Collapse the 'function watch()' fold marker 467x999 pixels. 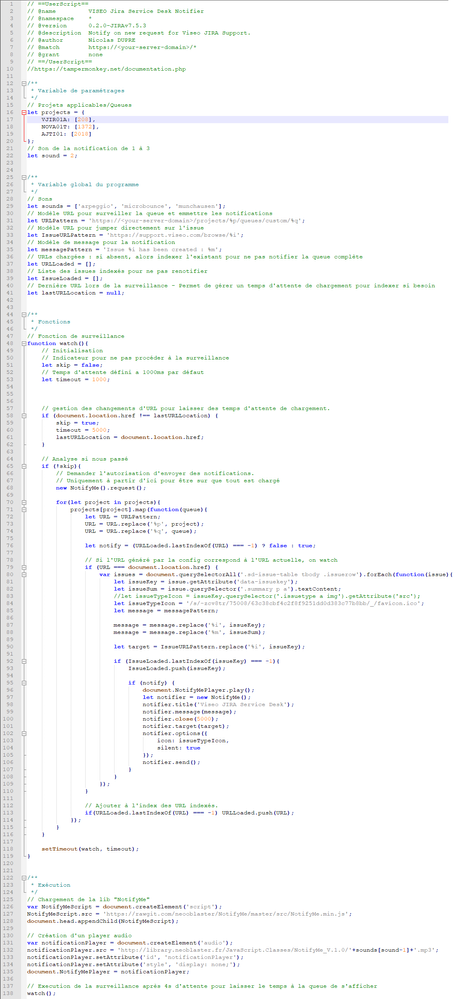23,343
